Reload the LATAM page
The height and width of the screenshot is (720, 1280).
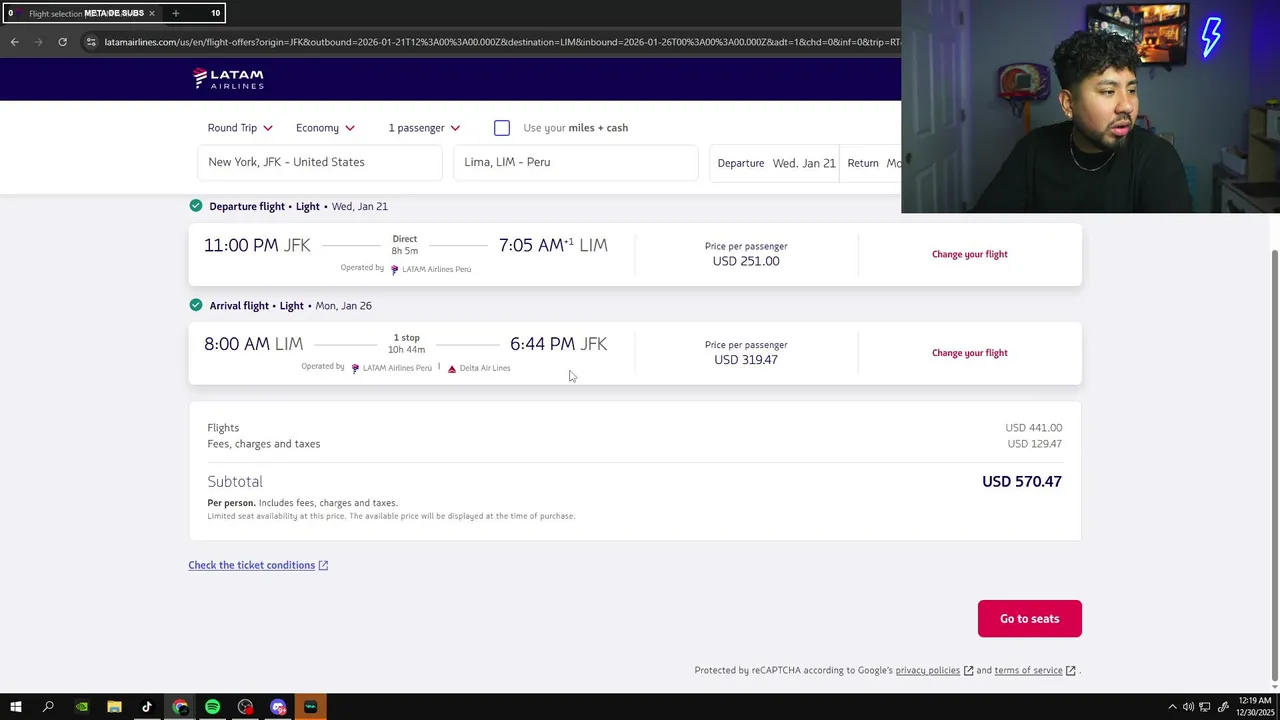coord(62,42)
